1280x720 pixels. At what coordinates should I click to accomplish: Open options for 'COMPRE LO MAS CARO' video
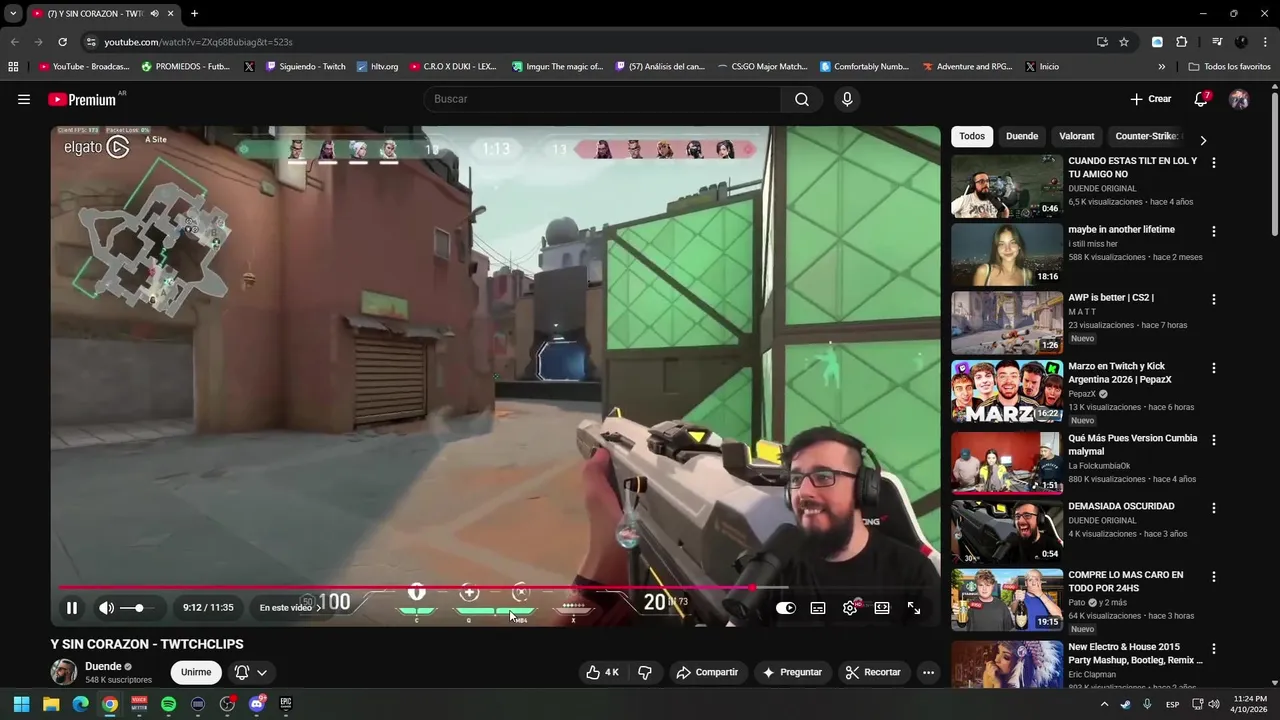click(1214, 577)
